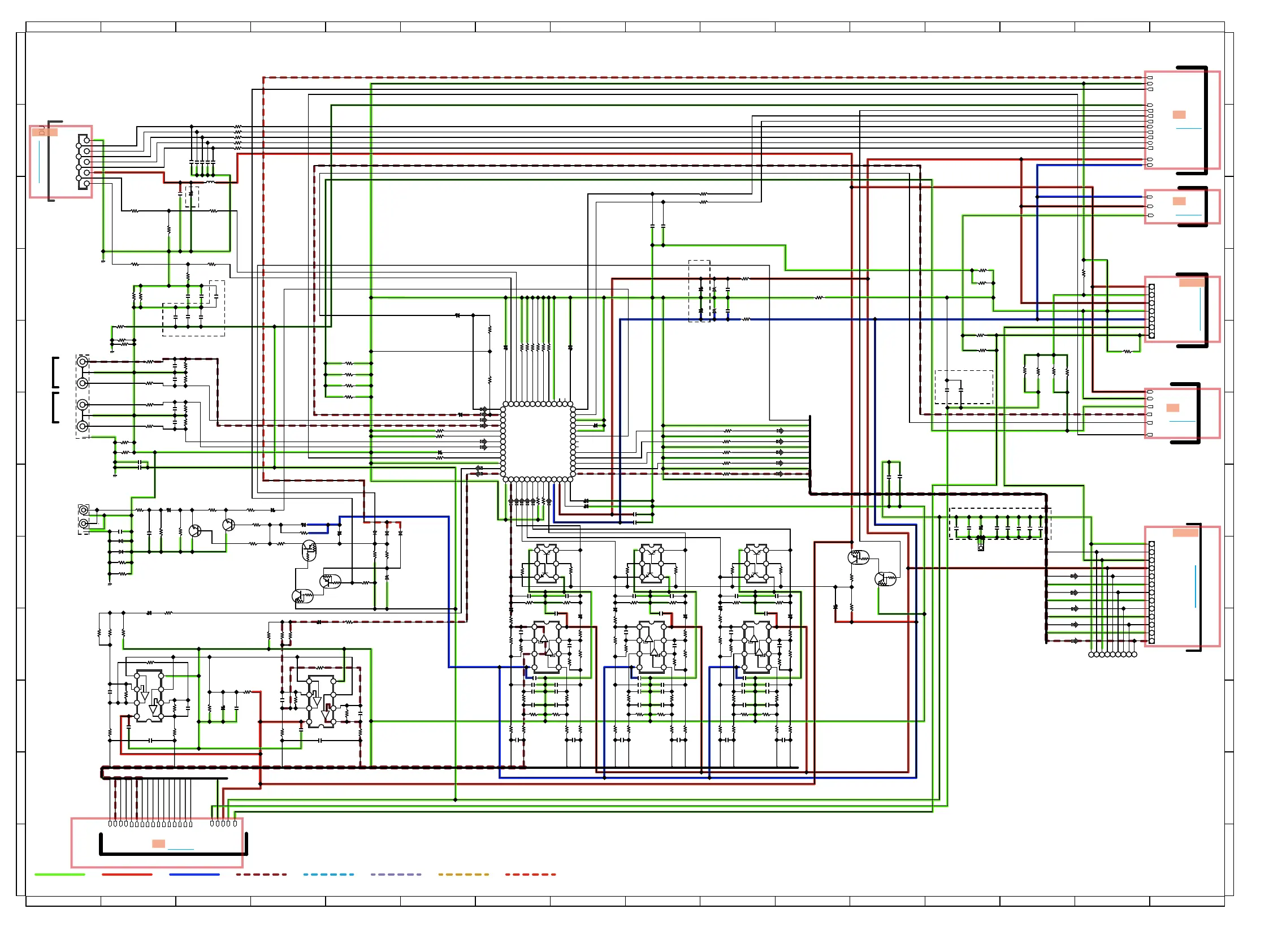Screen dimensions: 1282x952
Task: Select the bottom-edge pink-highlighted connector
Action: tap(157, 842)
